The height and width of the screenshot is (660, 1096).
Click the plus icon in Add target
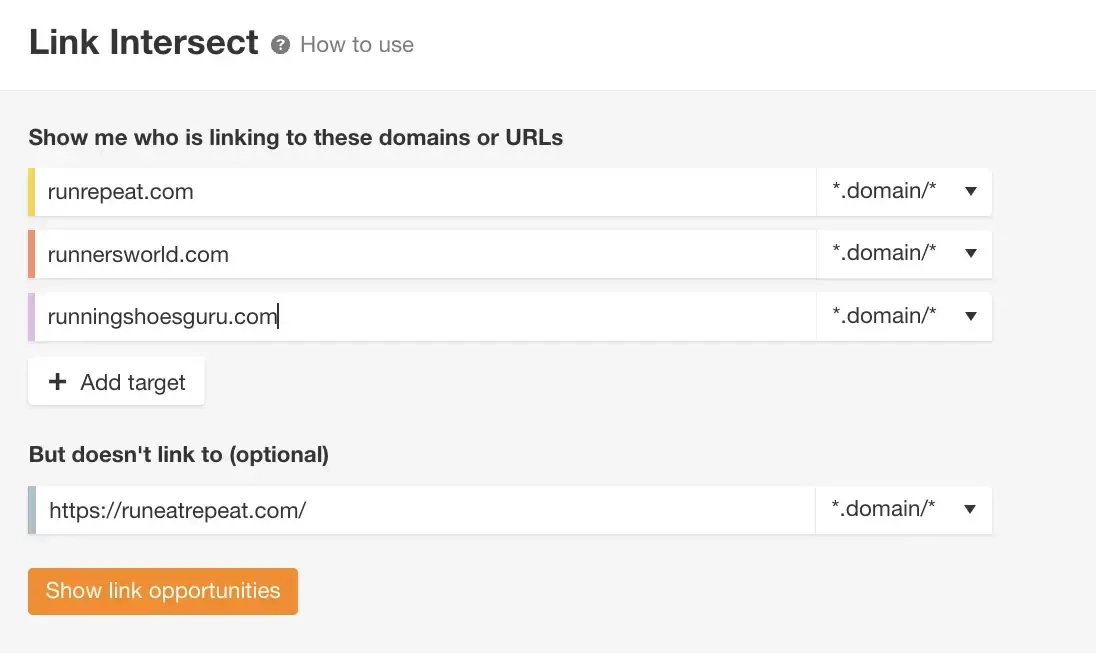58,382
